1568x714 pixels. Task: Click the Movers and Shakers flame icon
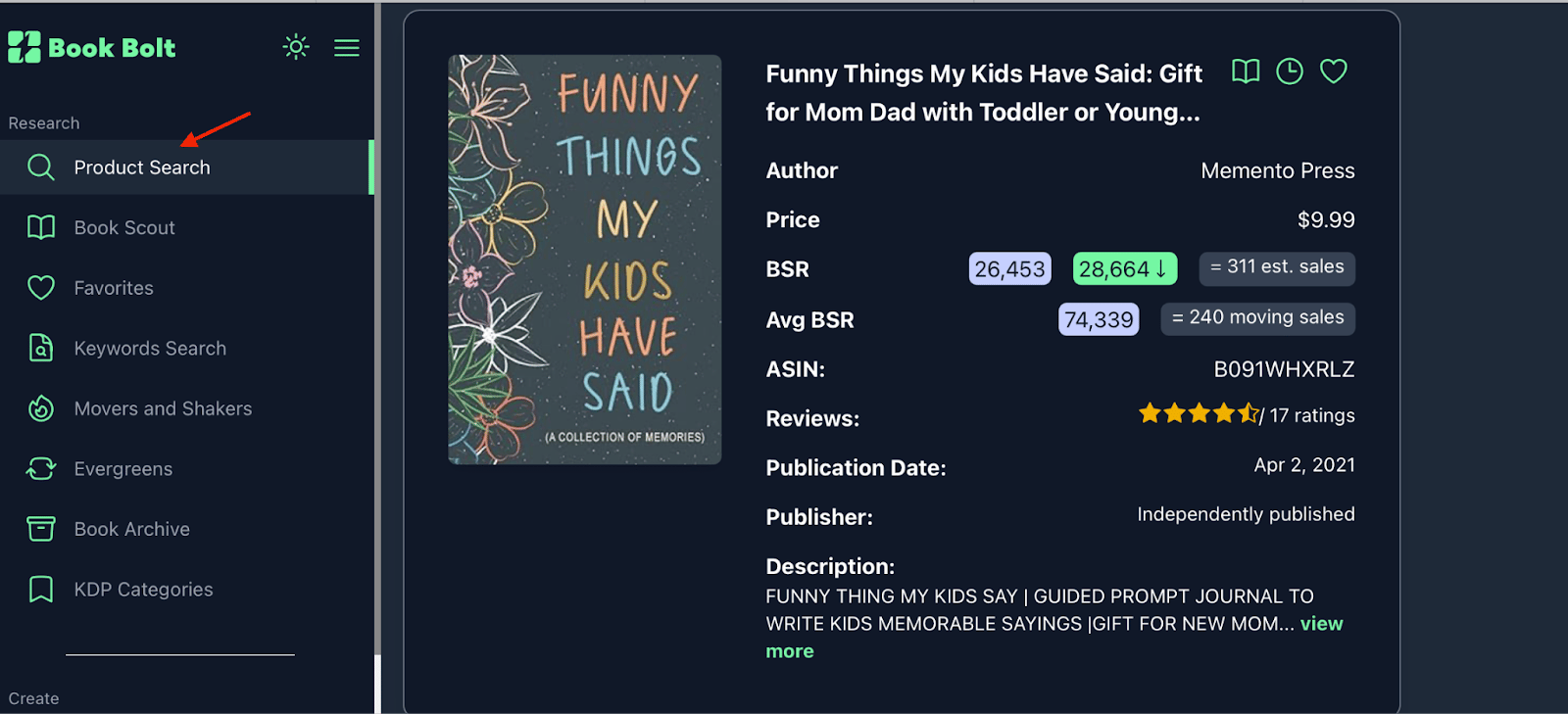[41, 408]
